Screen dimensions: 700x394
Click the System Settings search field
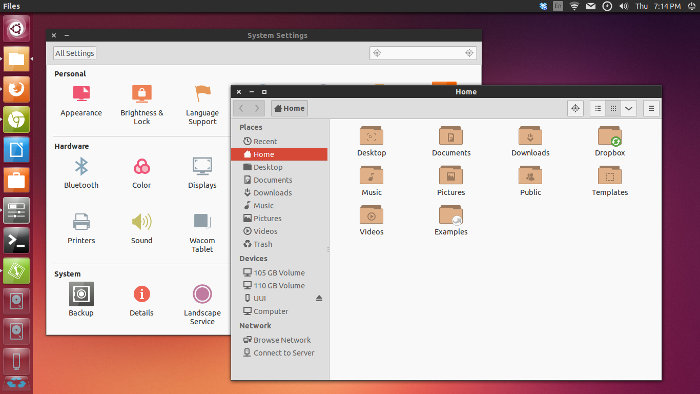tap(423, 53)
